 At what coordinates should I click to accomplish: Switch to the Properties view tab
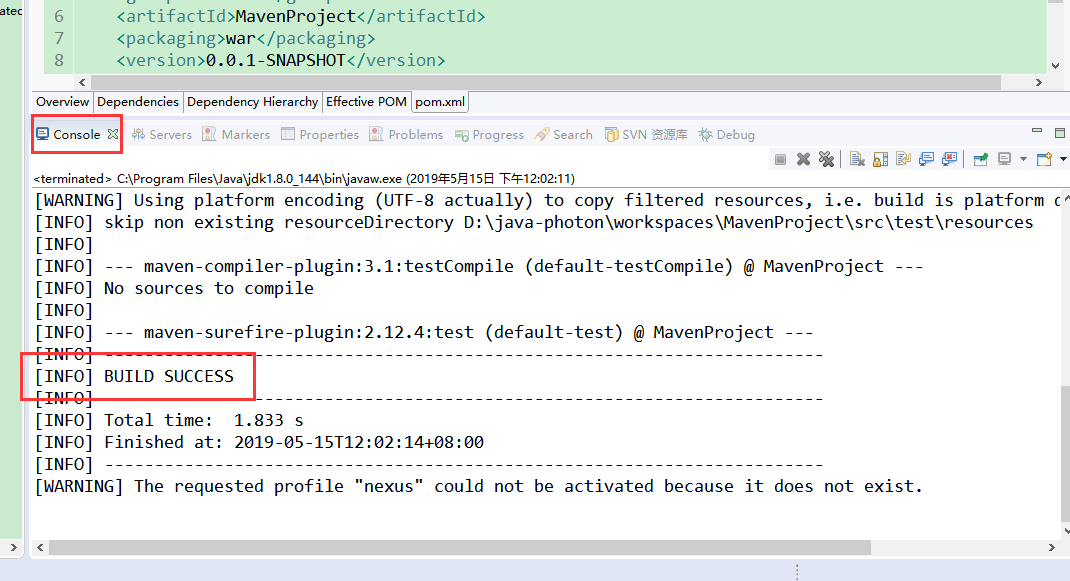pyautogui.click(x=320, y=134)
